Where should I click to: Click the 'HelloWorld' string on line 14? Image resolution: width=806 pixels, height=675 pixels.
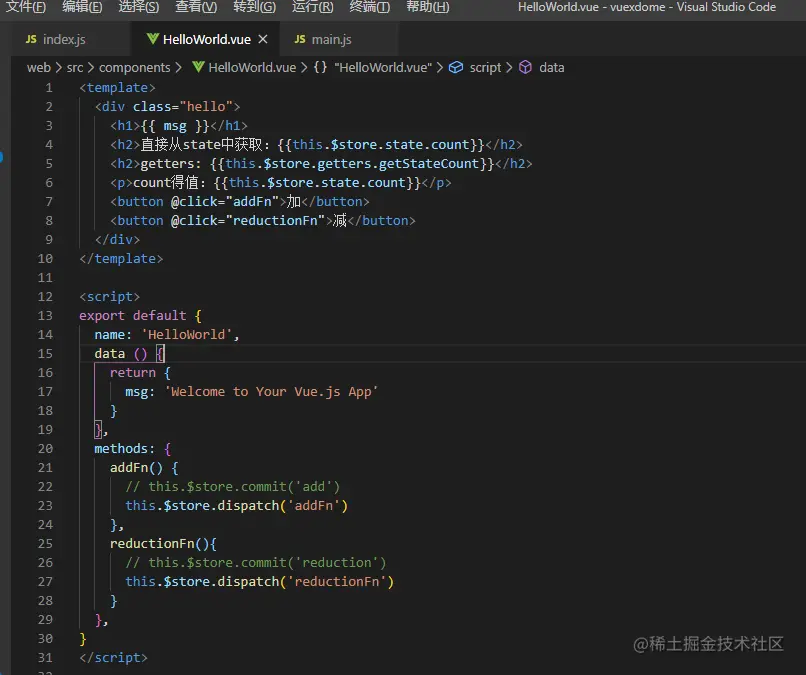coord(186,335)
